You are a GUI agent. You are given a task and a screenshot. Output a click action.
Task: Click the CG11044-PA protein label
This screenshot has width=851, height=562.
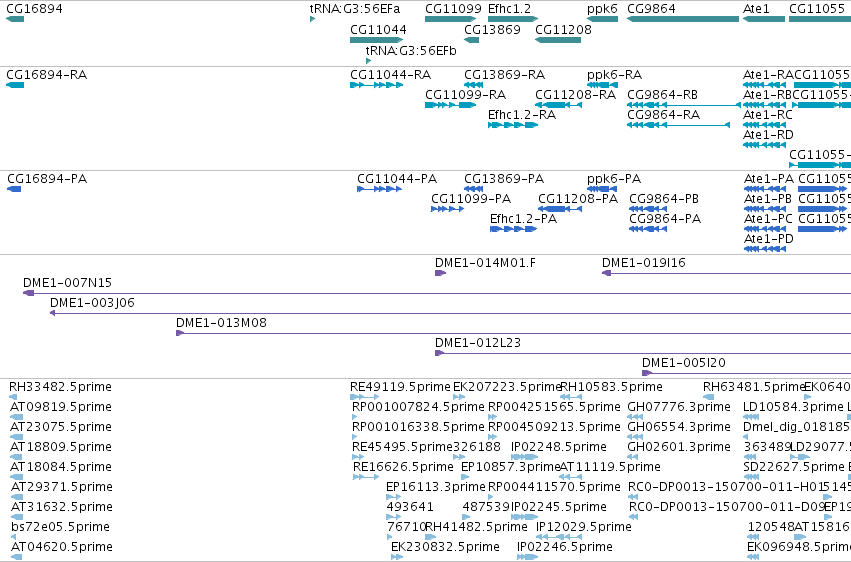[397, 178]
